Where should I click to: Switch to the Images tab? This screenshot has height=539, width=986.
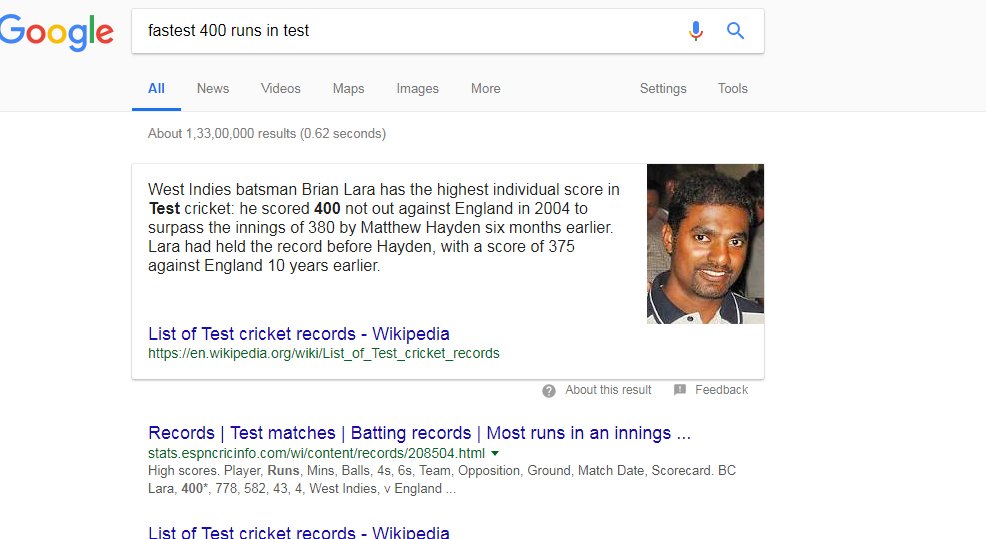[x=418, y=89]
